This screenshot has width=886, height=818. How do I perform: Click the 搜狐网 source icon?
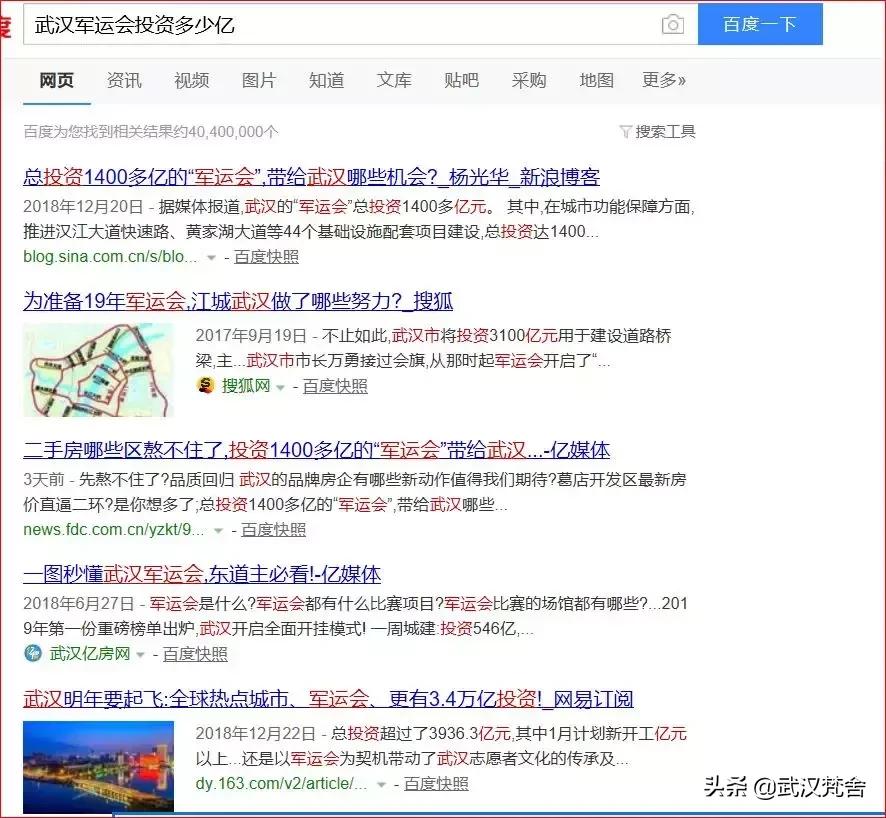206,386
